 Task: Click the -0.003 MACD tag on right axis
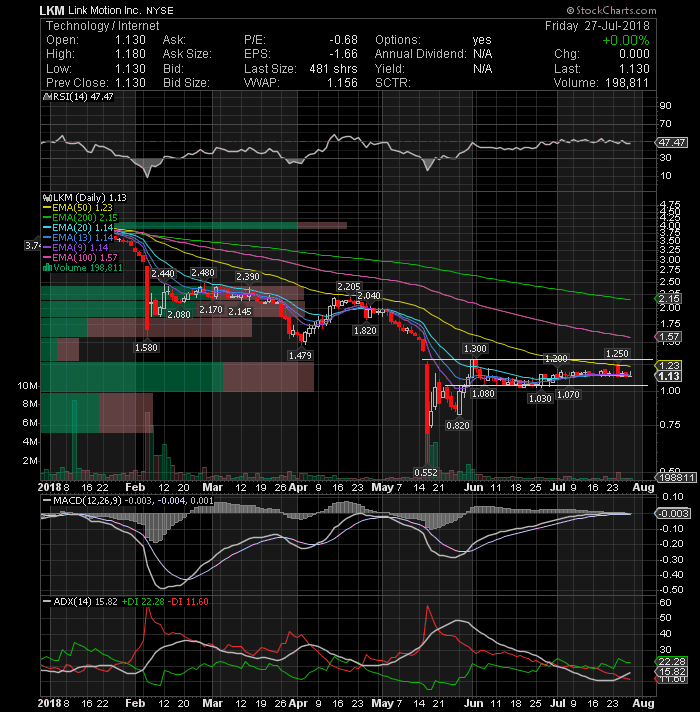click(673, 514)
